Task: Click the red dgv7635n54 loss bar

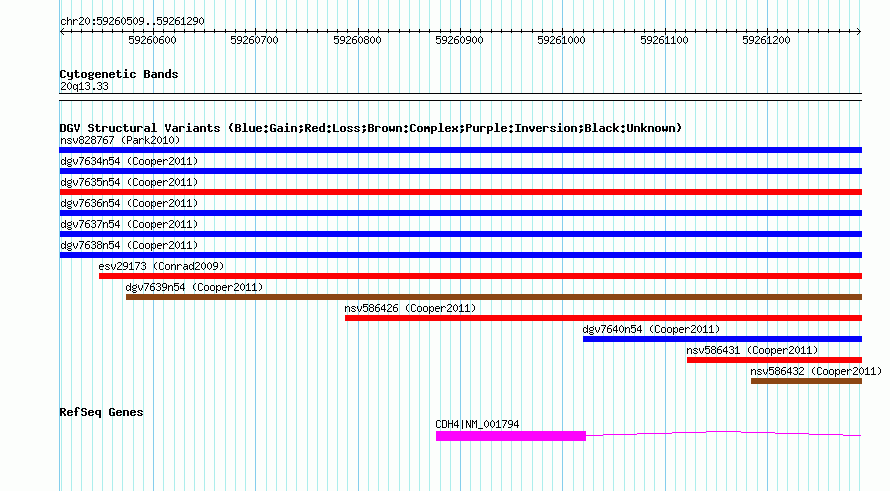Action: click(460, 192)
